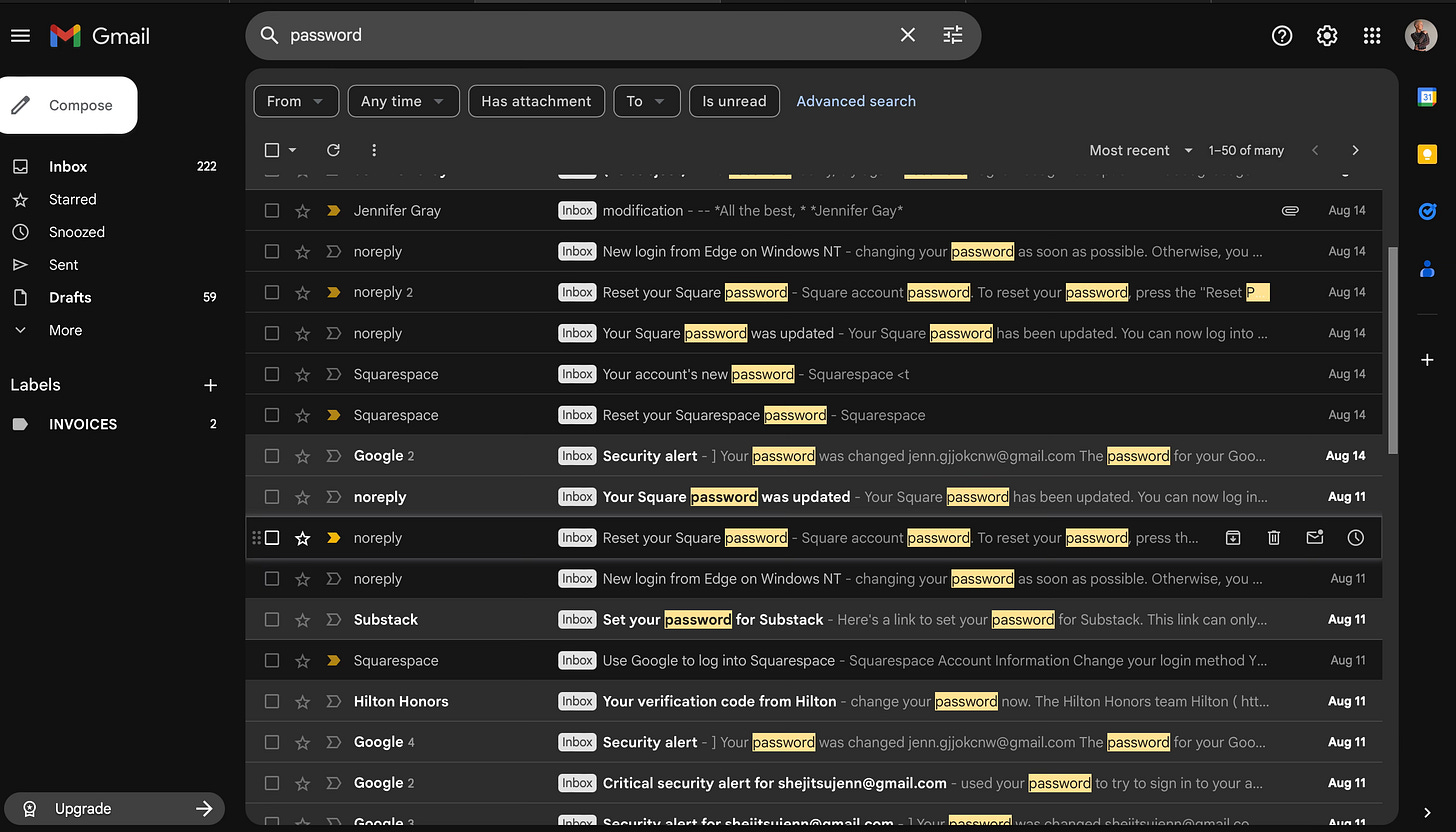Open the From filter dropdown

coord(295,101)
